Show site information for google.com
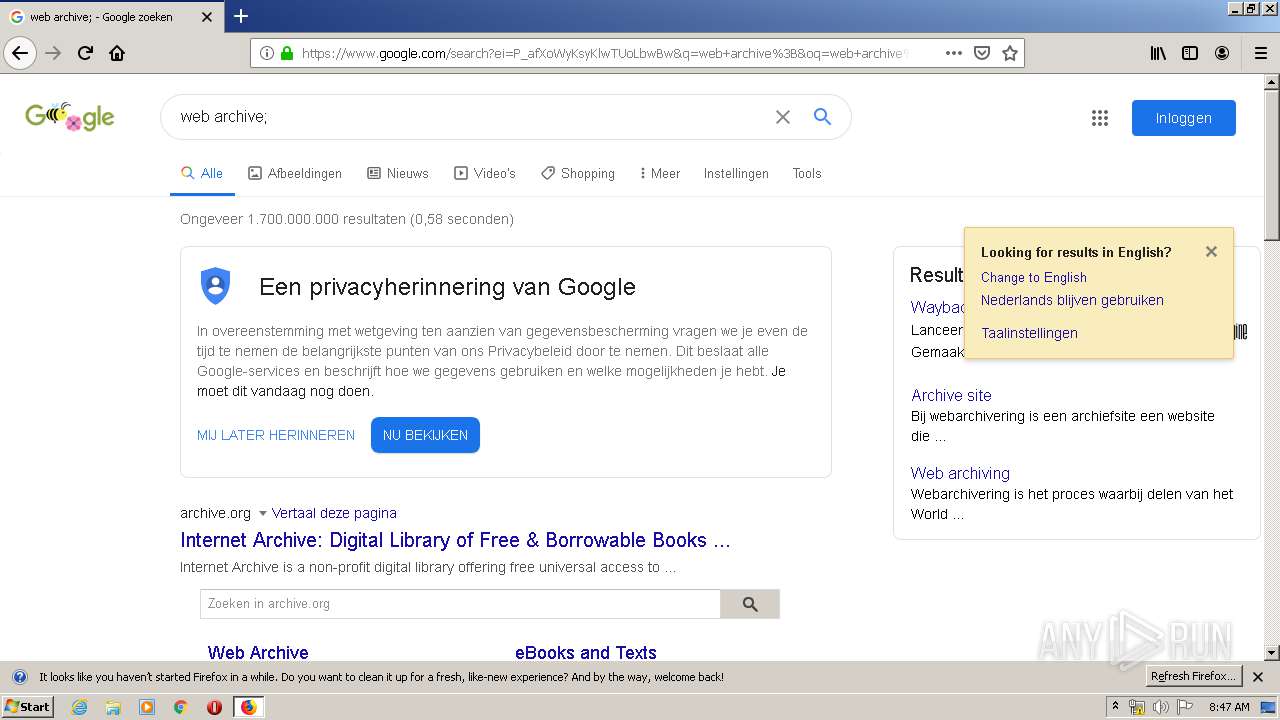The height and width of the screenshot is (720, 1280). point(267,53)
